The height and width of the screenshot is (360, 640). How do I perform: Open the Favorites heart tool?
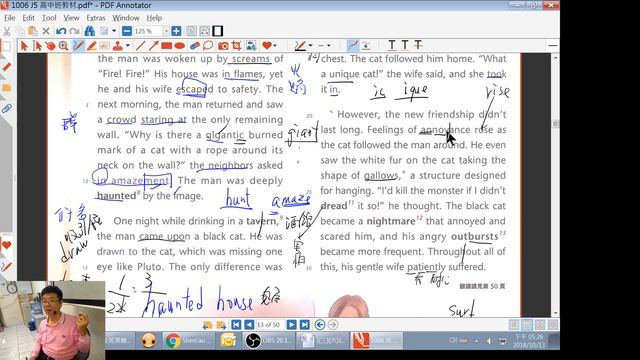click(x=267, y=46)
